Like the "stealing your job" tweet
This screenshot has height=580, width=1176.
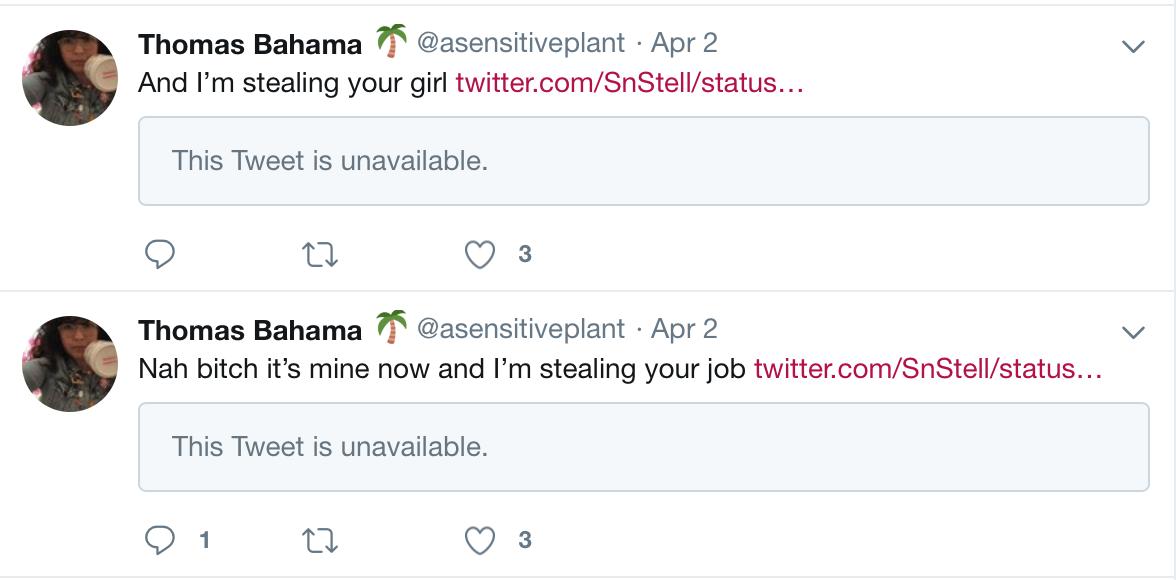tap(480, 541)
